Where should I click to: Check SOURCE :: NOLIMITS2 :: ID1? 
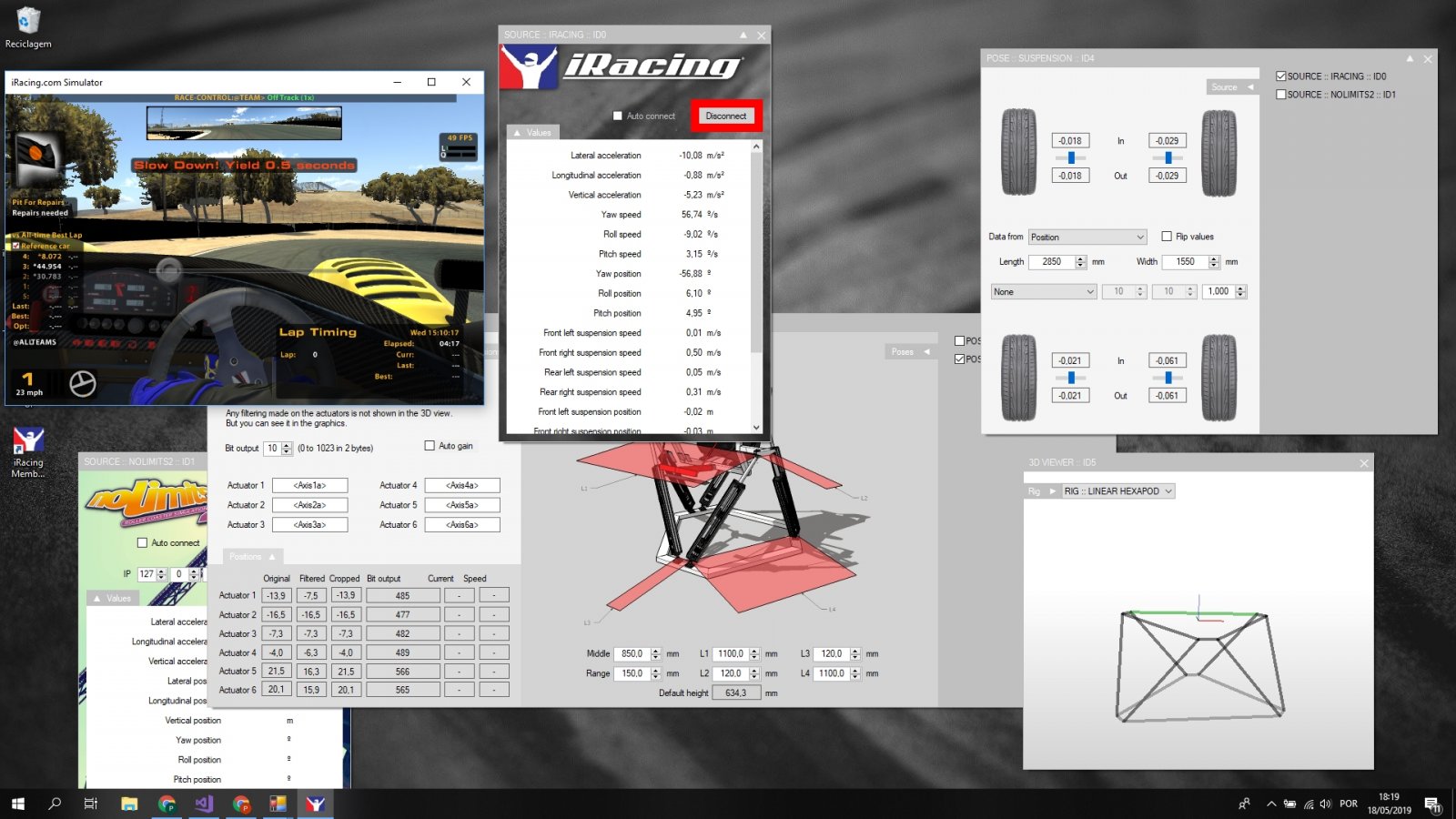click(1280, 95)
